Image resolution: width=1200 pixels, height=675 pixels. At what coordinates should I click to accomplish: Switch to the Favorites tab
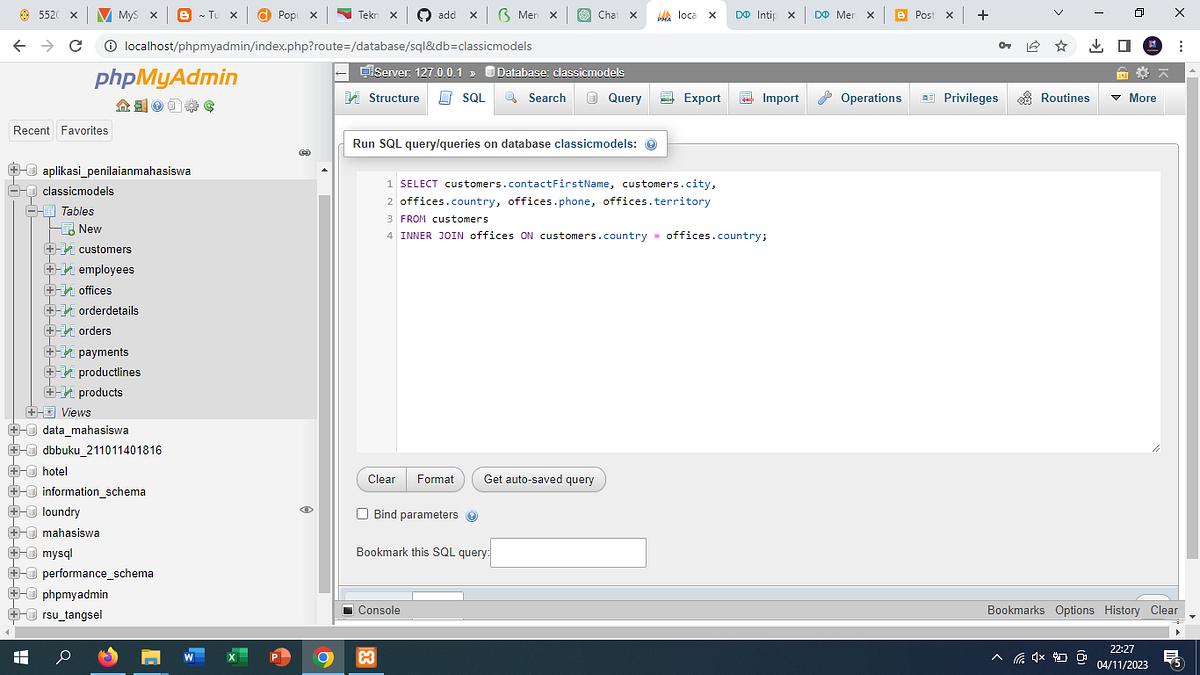(x=83, y=130)
